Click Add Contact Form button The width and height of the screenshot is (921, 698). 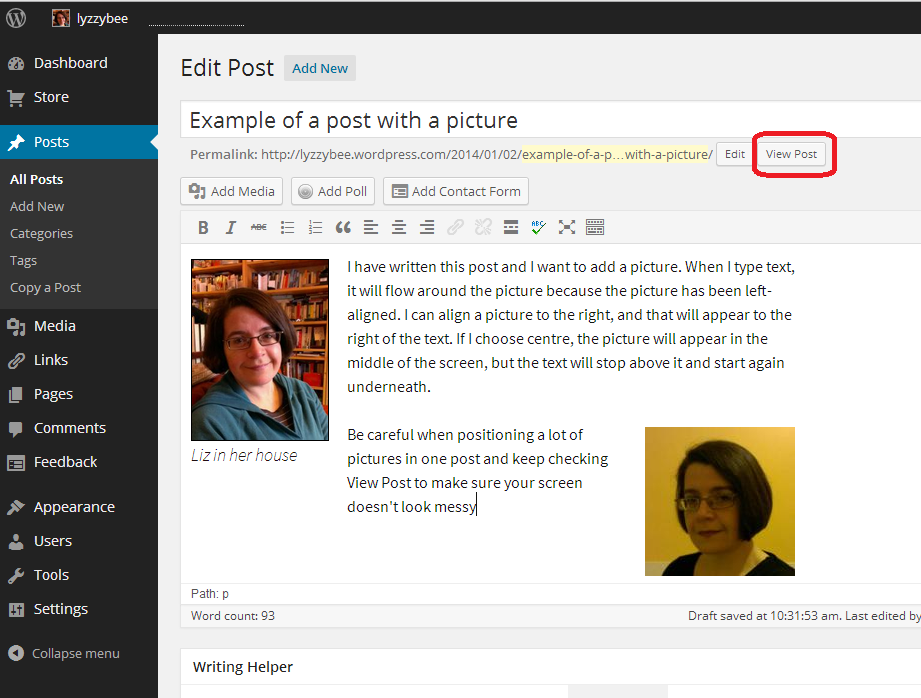(456, 191)
